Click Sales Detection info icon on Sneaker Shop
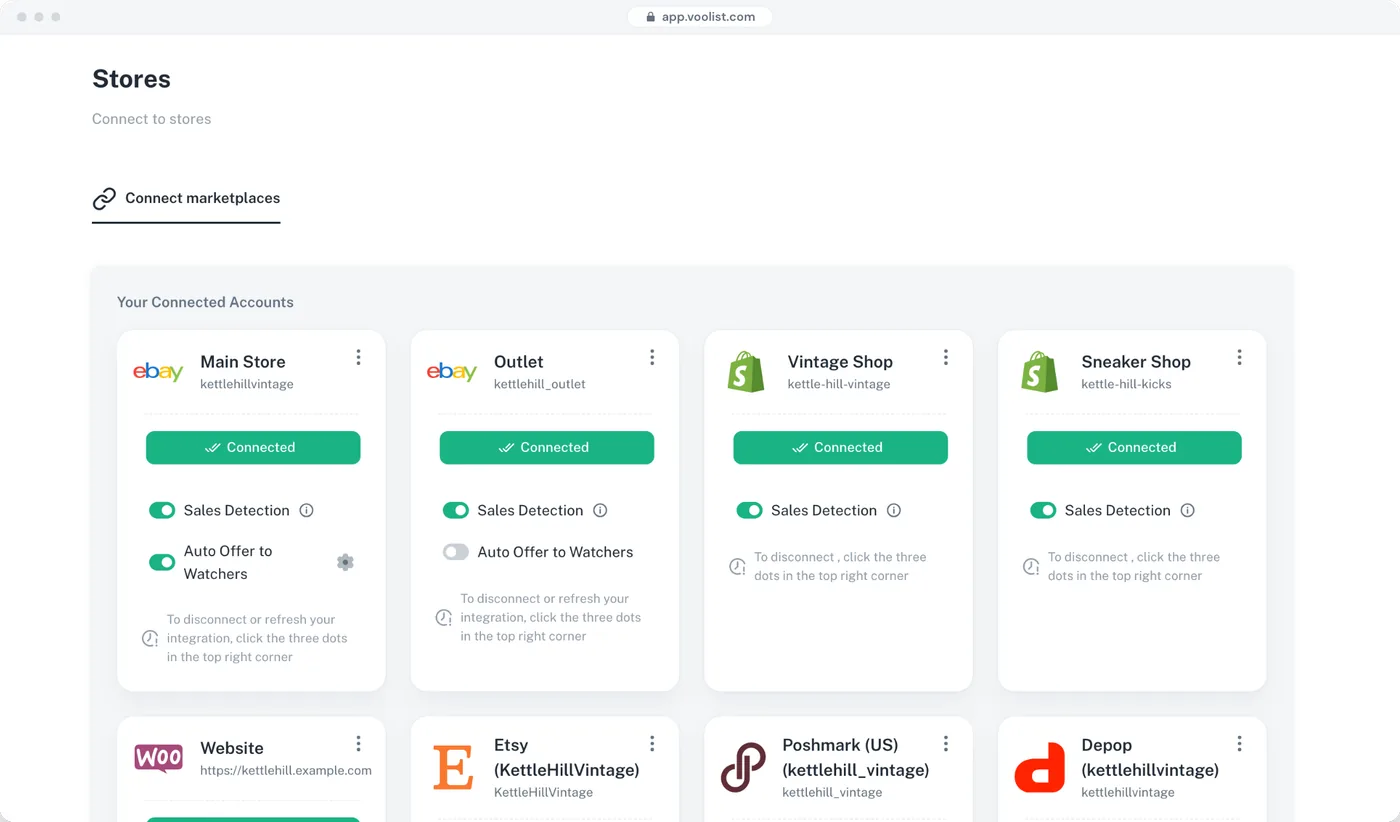The width and height of the screenshot is (1400, 822). click(x=1188, y=510)
